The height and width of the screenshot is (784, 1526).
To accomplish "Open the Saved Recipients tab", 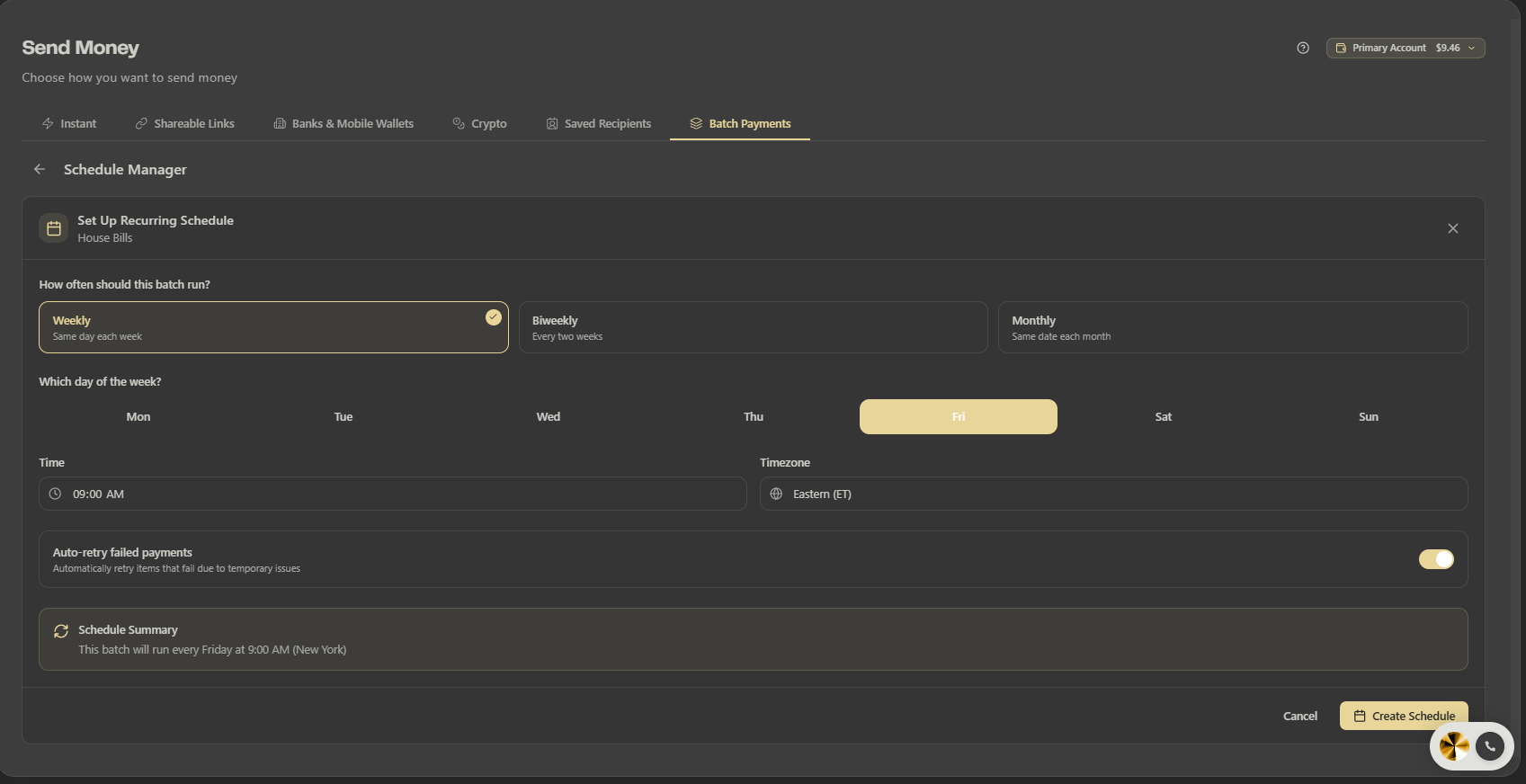I will tap(599, 123).
